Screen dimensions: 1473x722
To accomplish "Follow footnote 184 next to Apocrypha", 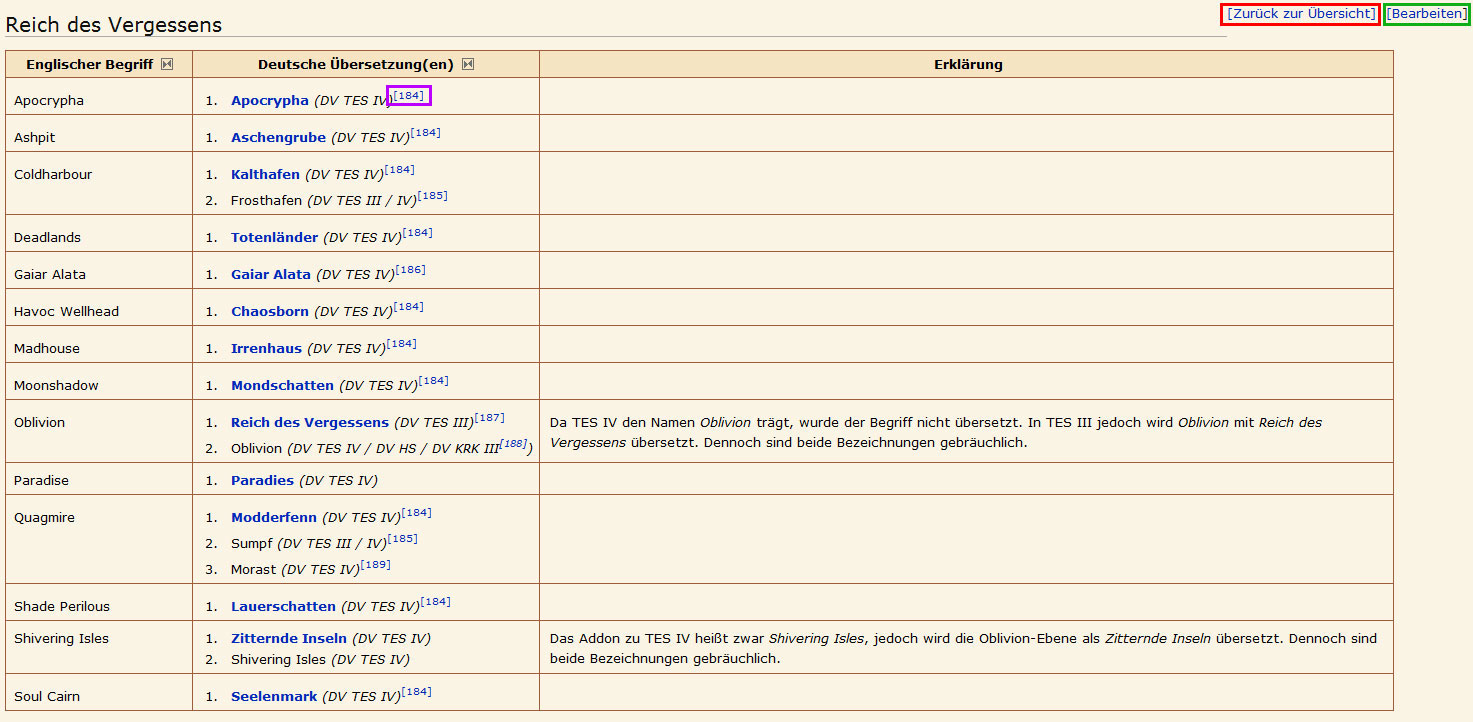I will click(x=409, y=96).
